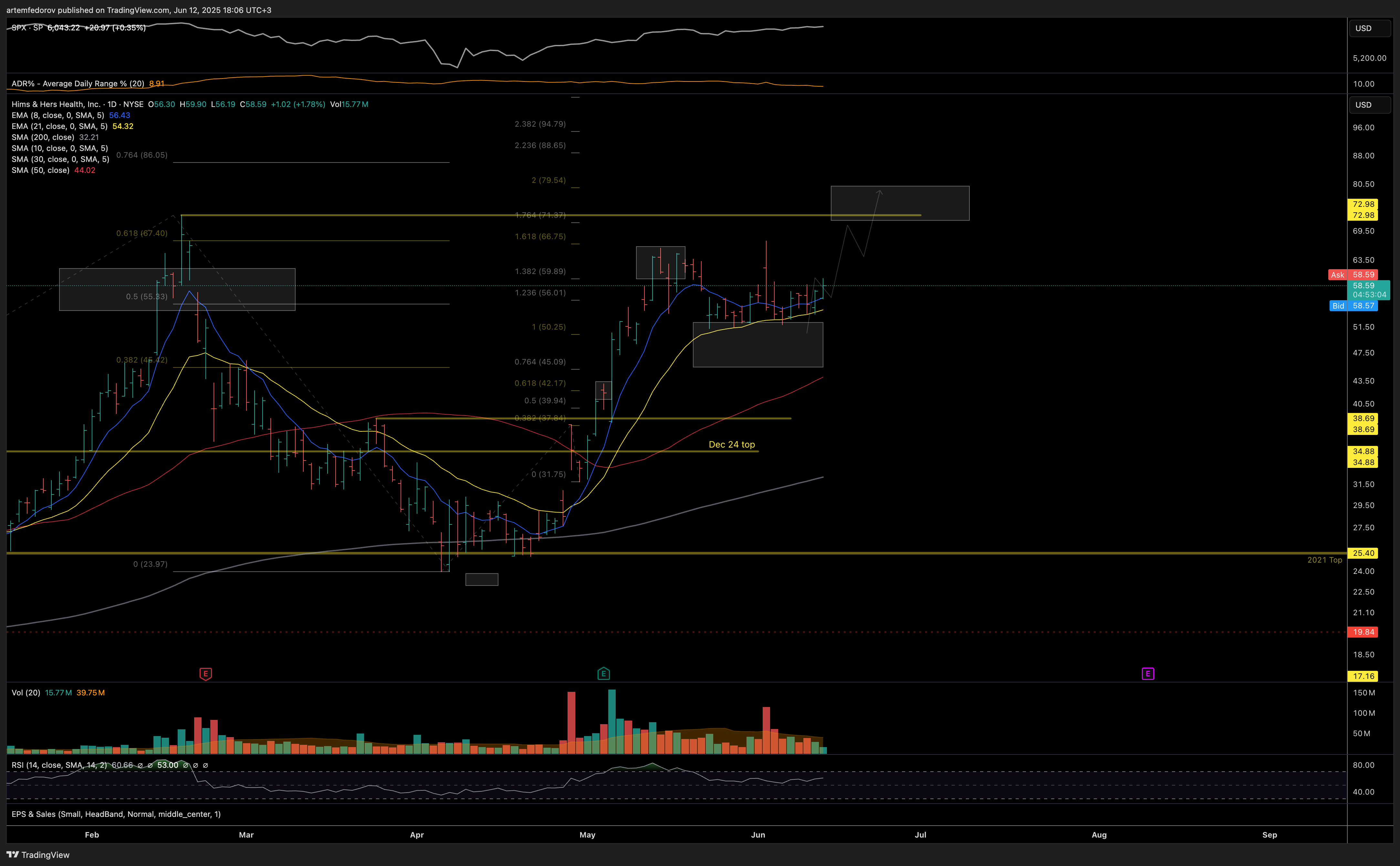The width and height of the screenshot is (1400, 866).
Task: Open the purple upcoming earnings E marker
Action: tap(1147, 673)
